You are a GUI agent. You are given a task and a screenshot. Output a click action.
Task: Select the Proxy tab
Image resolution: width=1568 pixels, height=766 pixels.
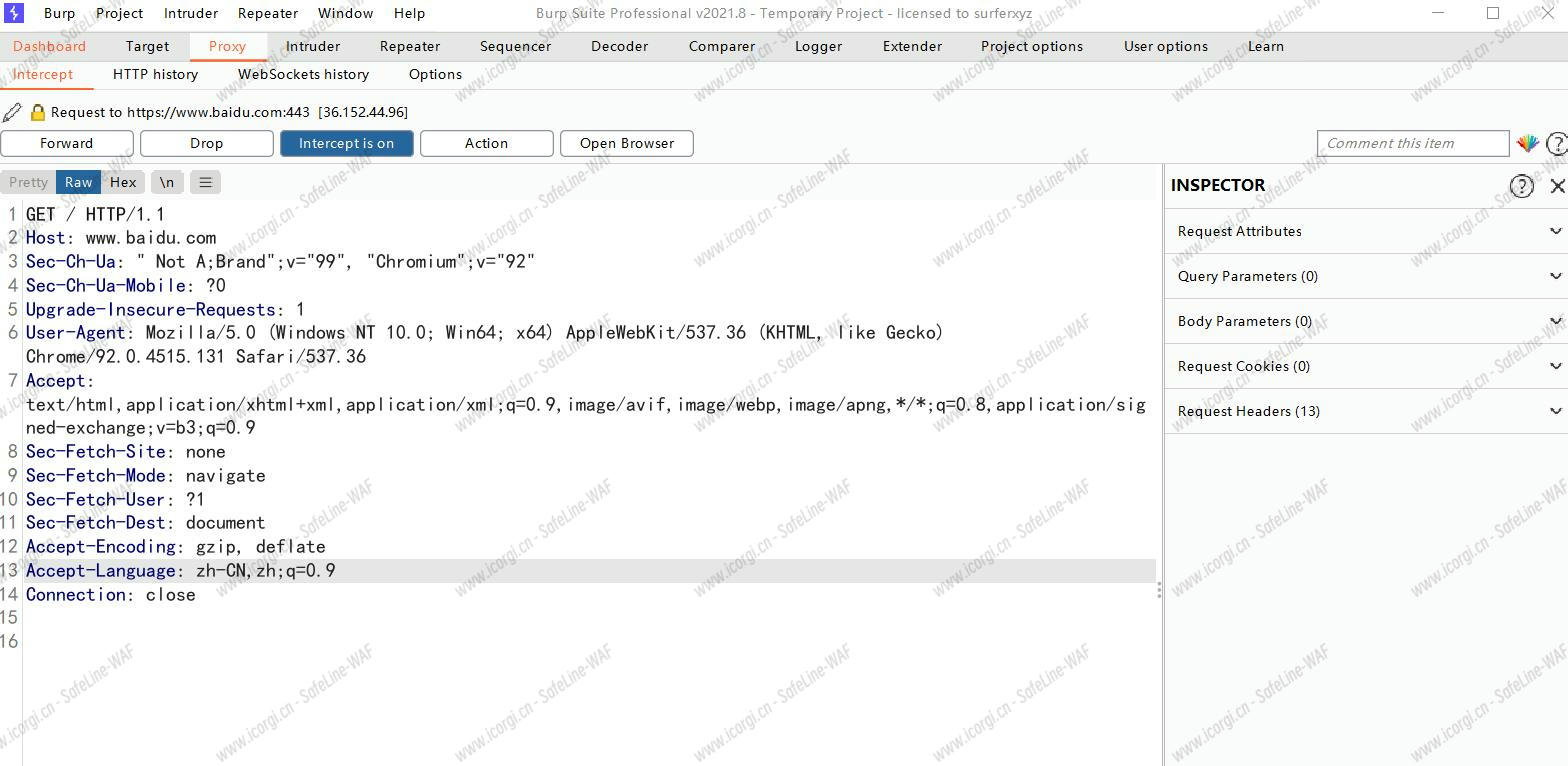point(227,46)
